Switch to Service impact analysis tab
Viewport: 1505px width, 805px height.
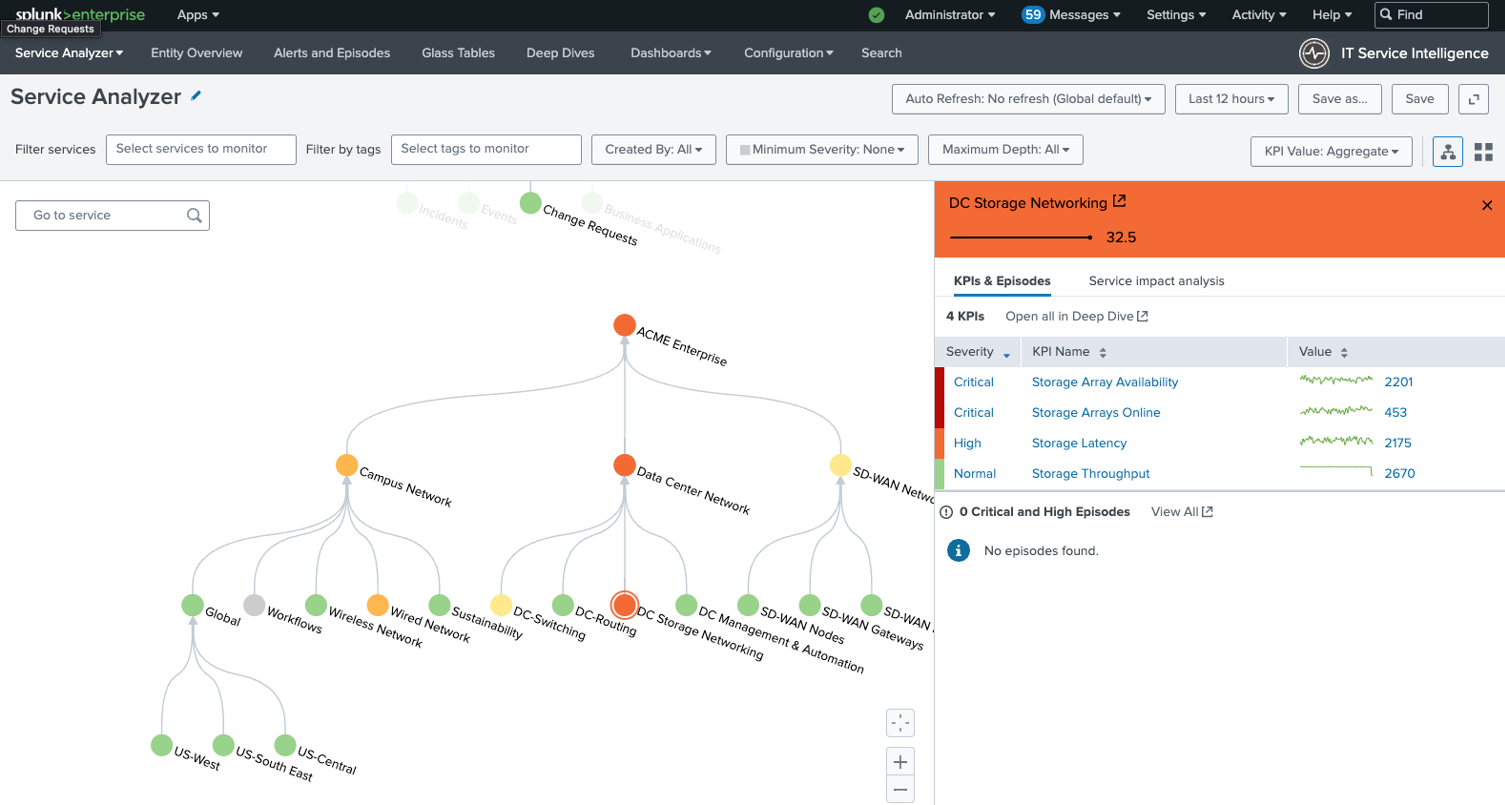tap(1157, 281)
